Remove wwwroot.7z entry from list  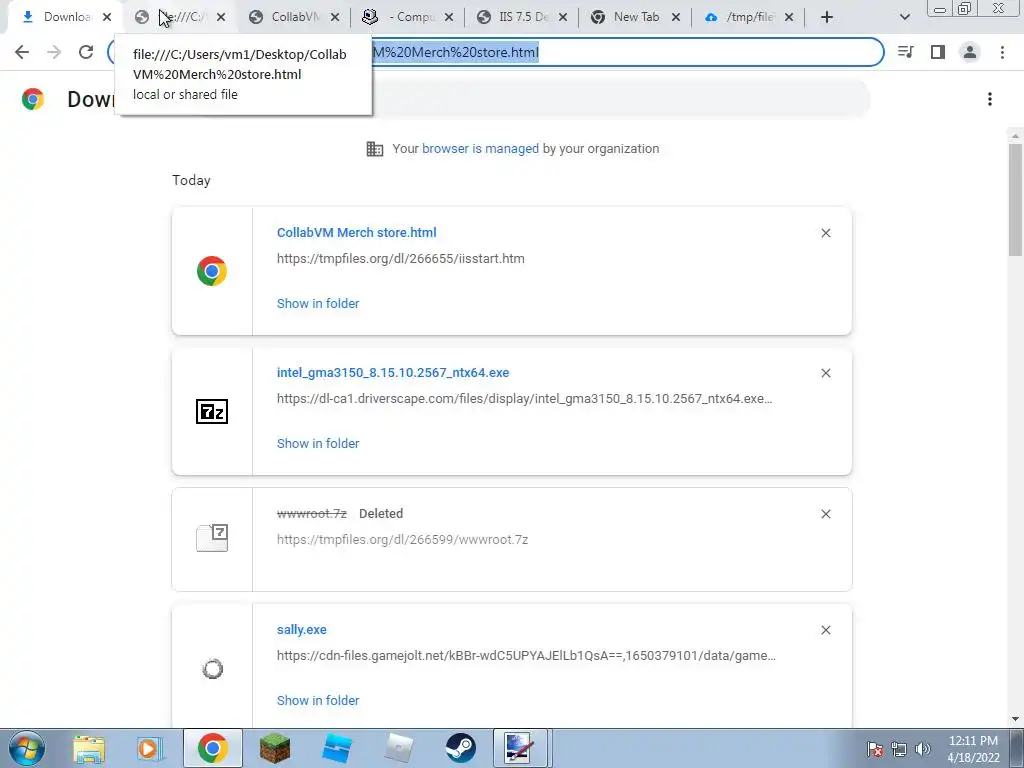[826, 514]
